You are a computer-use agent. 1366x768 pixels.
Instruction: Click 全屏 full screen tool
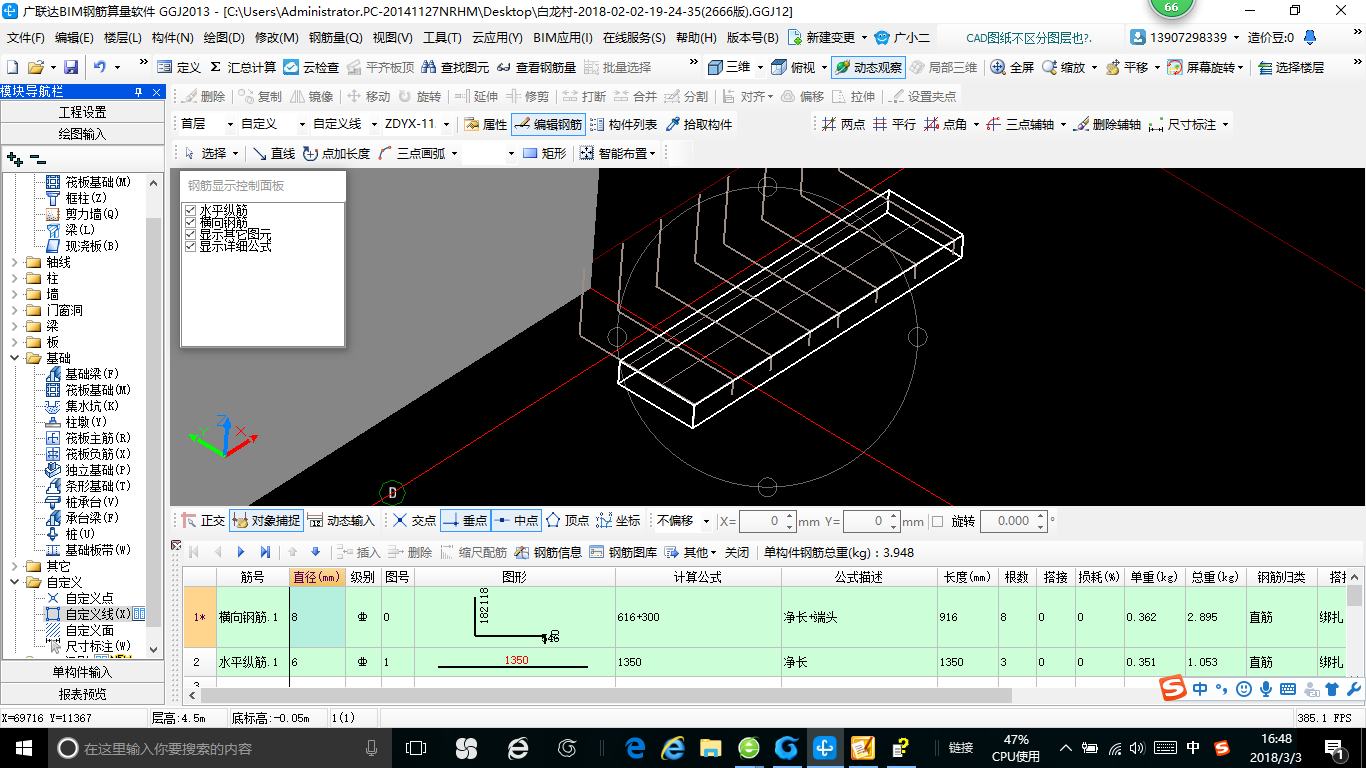tap(1012, 67)
